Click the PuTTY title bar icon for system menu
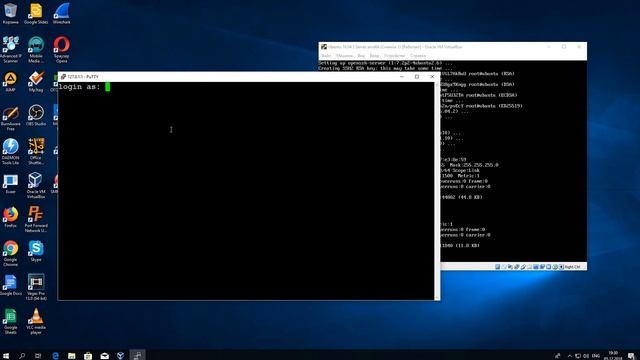Image resolution: width=640 pixels, height=360 pixels. tap(63, 76)
